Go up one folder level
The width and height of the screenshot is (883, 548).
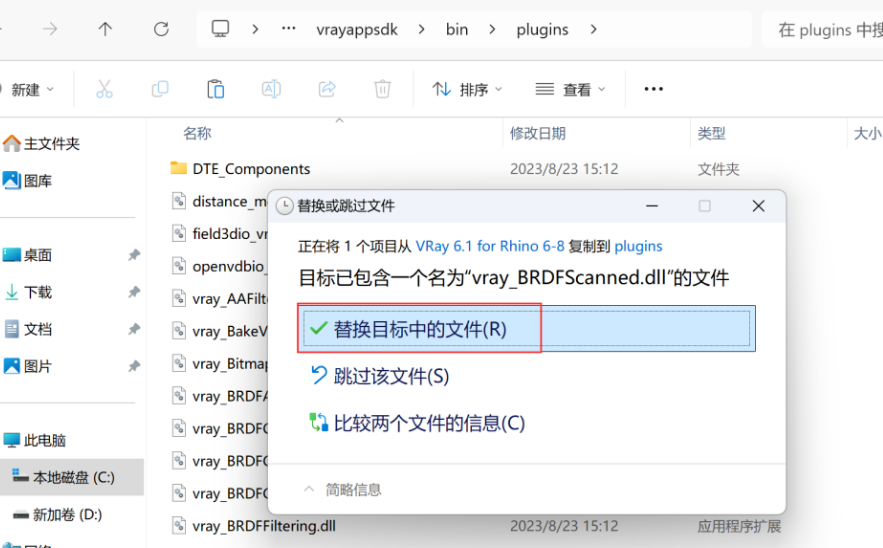click(x=105, y=29)
